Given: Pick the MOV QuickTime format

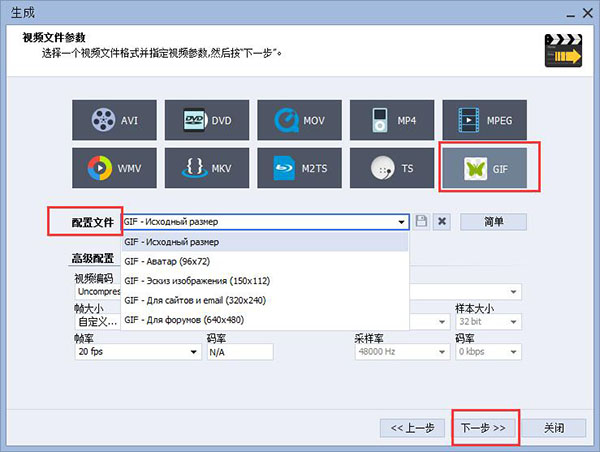Looking at the screenshot, I should click(300, 120).
